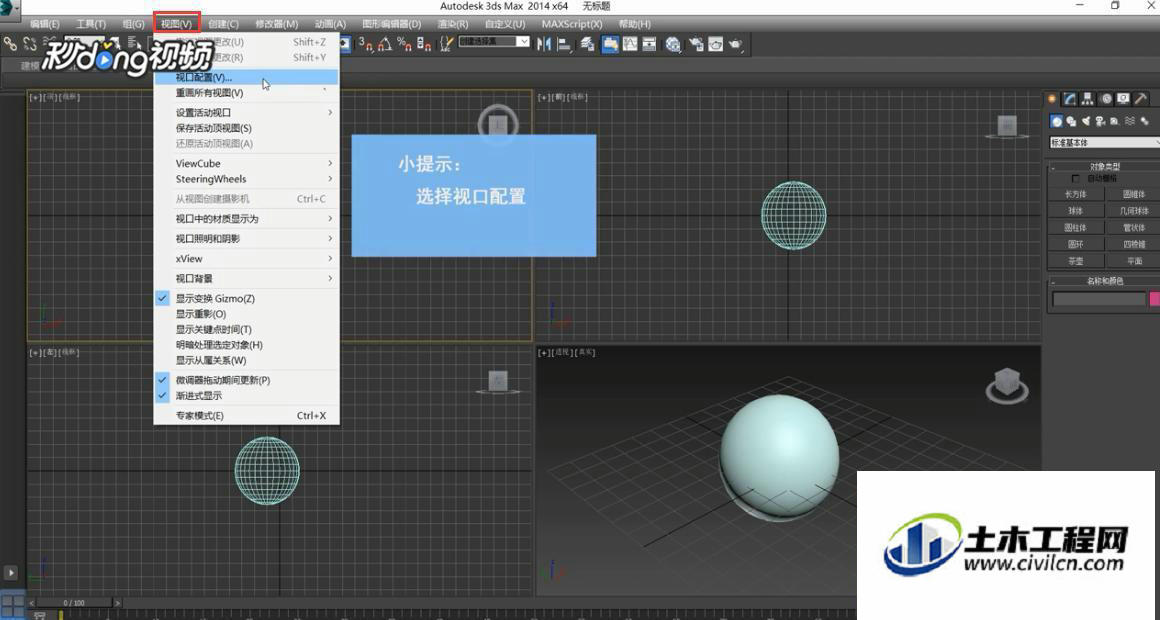Expand the 视口背景 submenu
The height and width of the screenshot is (620, 1160).
246,278
